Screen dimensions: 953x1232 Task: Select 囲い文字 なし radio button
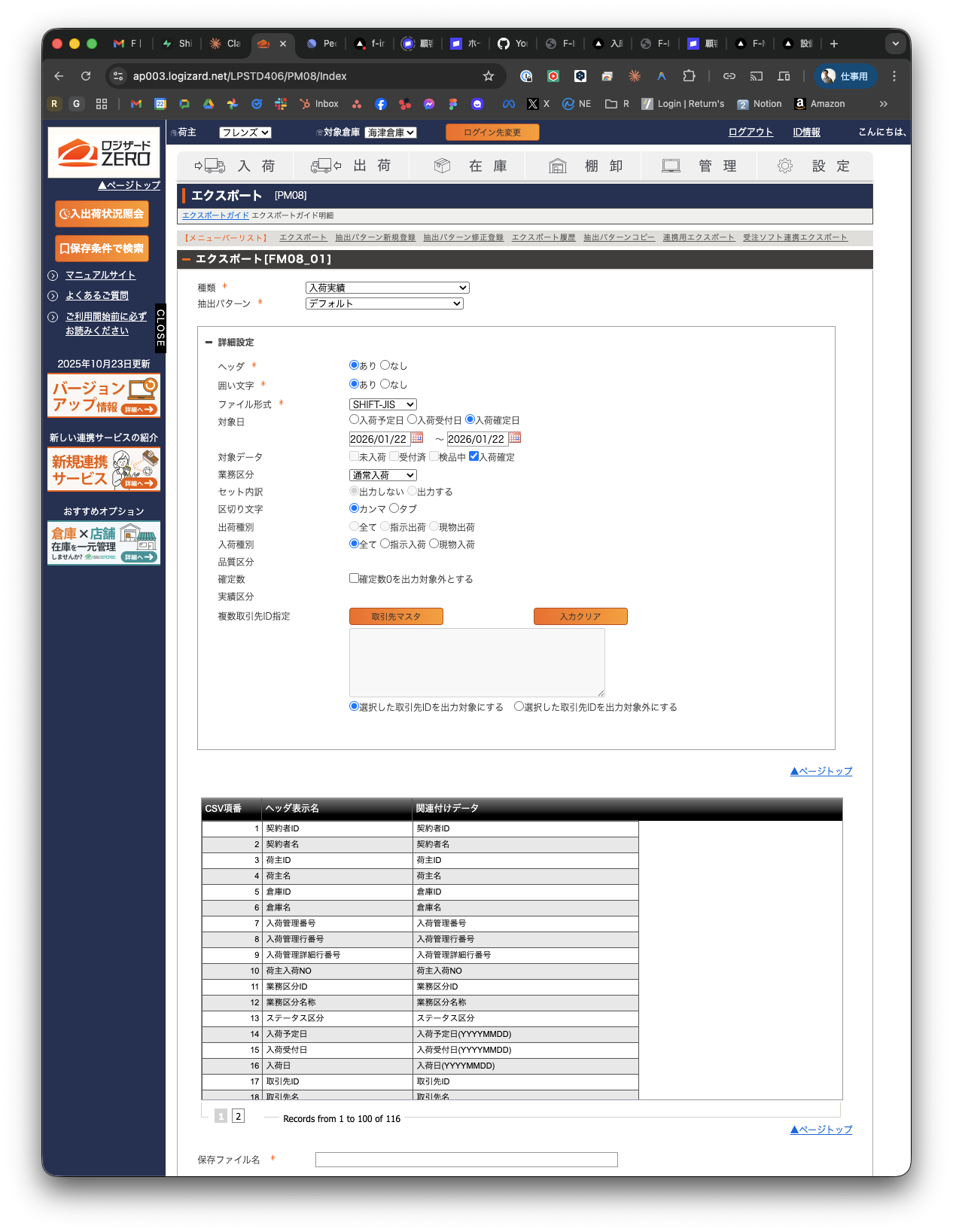point(385,384)
